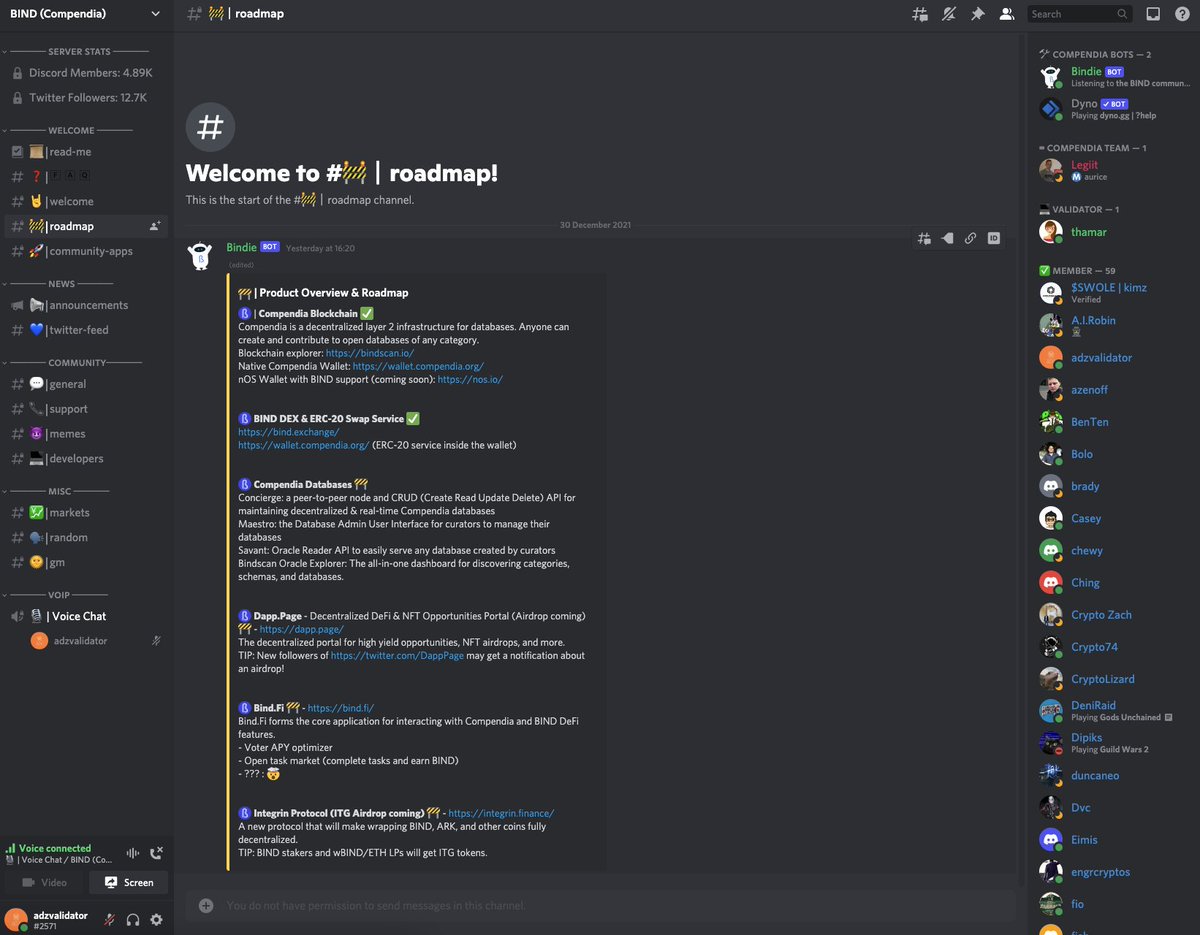Create thread from Bindie's message hover toolbar

[x=925, y=238]
